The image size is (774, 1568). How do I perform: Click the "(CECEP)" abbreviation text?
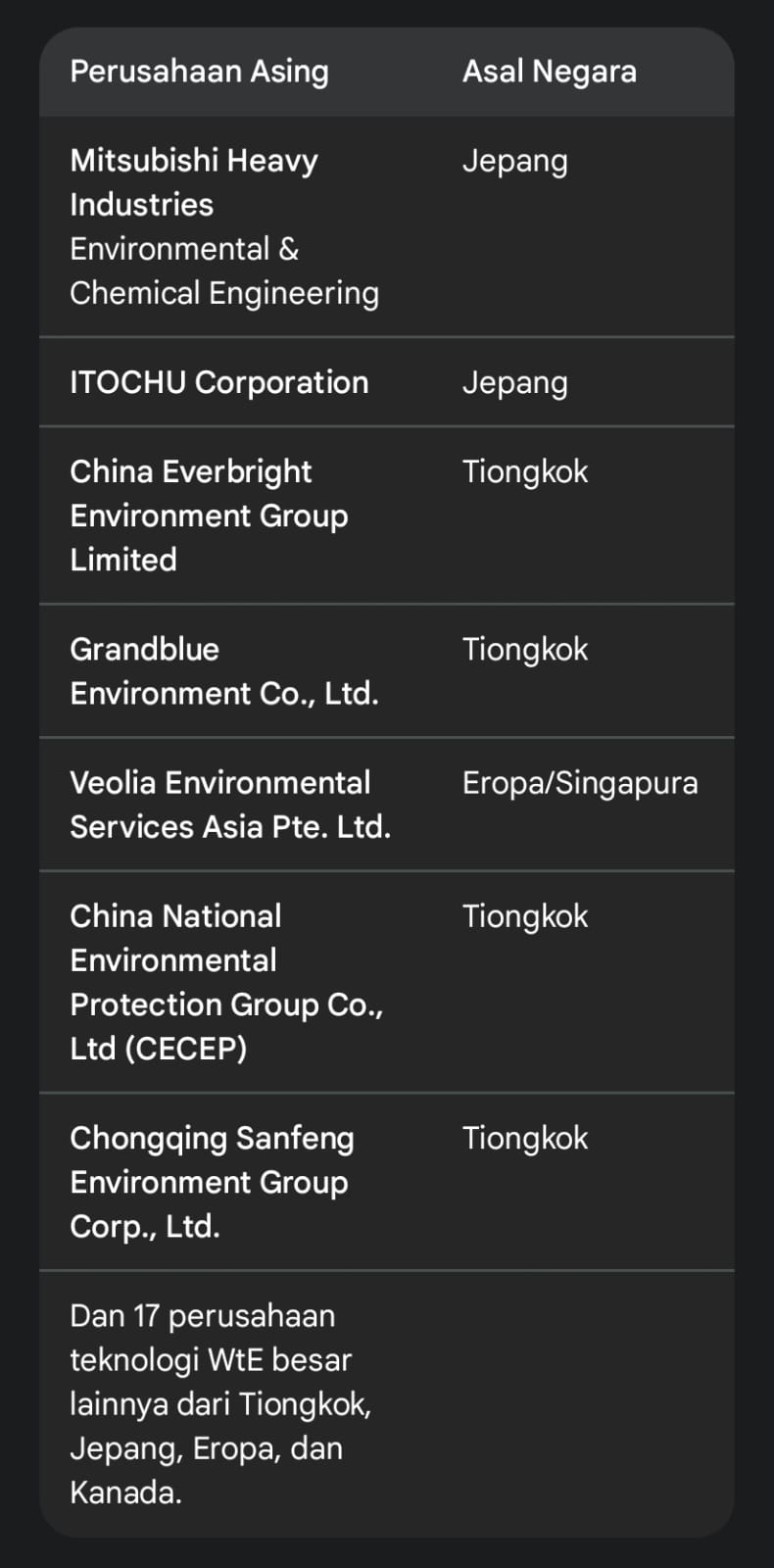[186, 1049]
